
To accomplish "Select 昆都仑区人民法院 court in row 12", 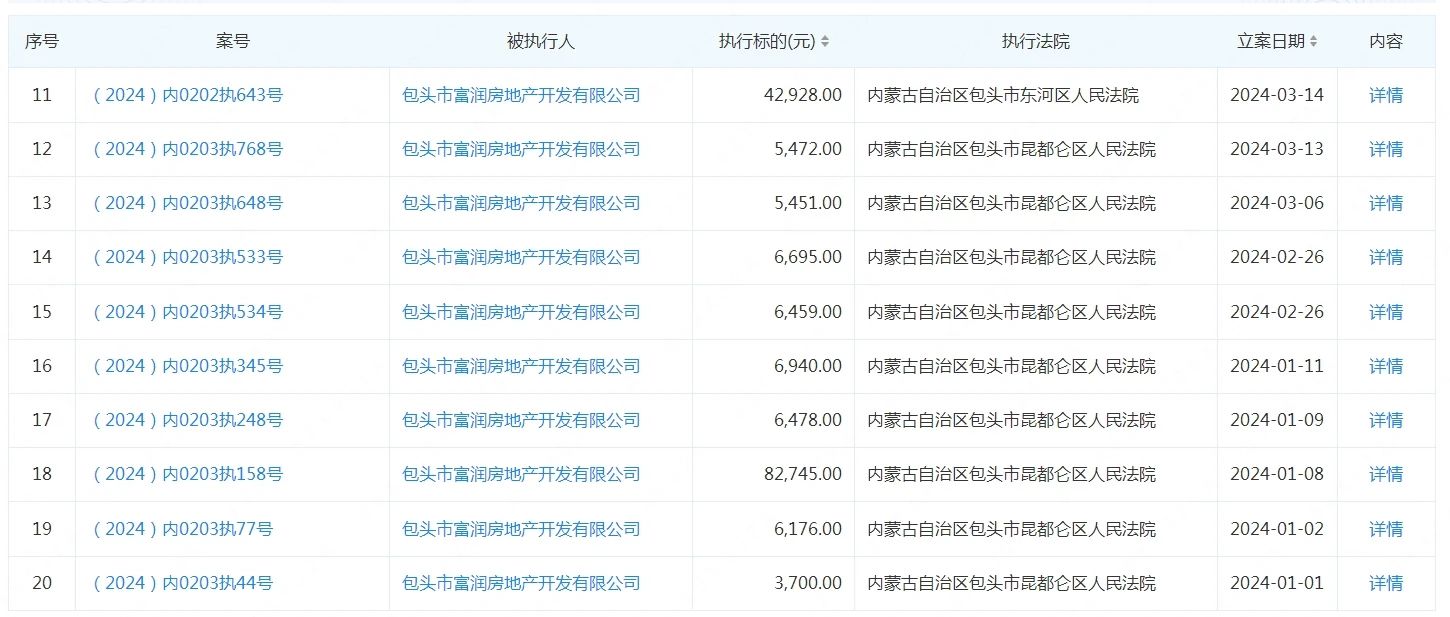I will (x=1011, y=149).
